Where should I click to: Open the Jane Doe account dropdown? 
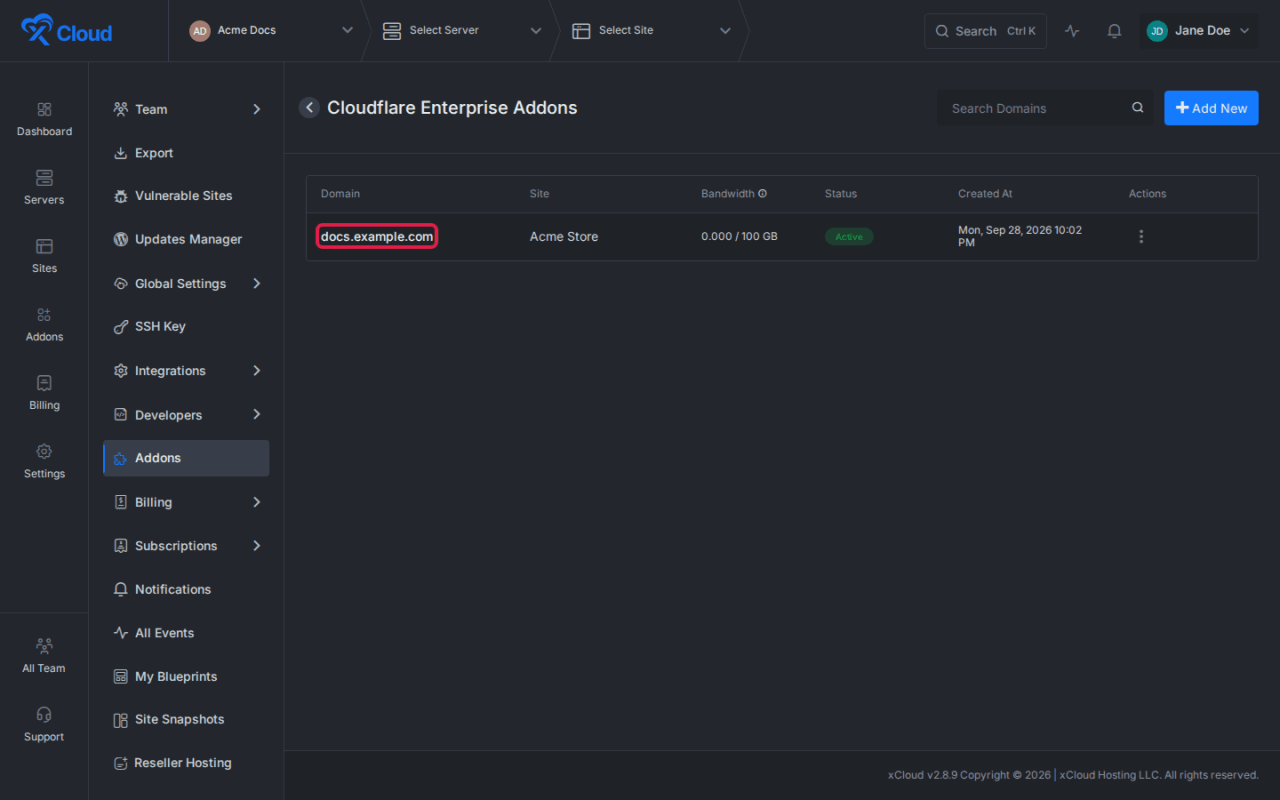click(1198, 31)
